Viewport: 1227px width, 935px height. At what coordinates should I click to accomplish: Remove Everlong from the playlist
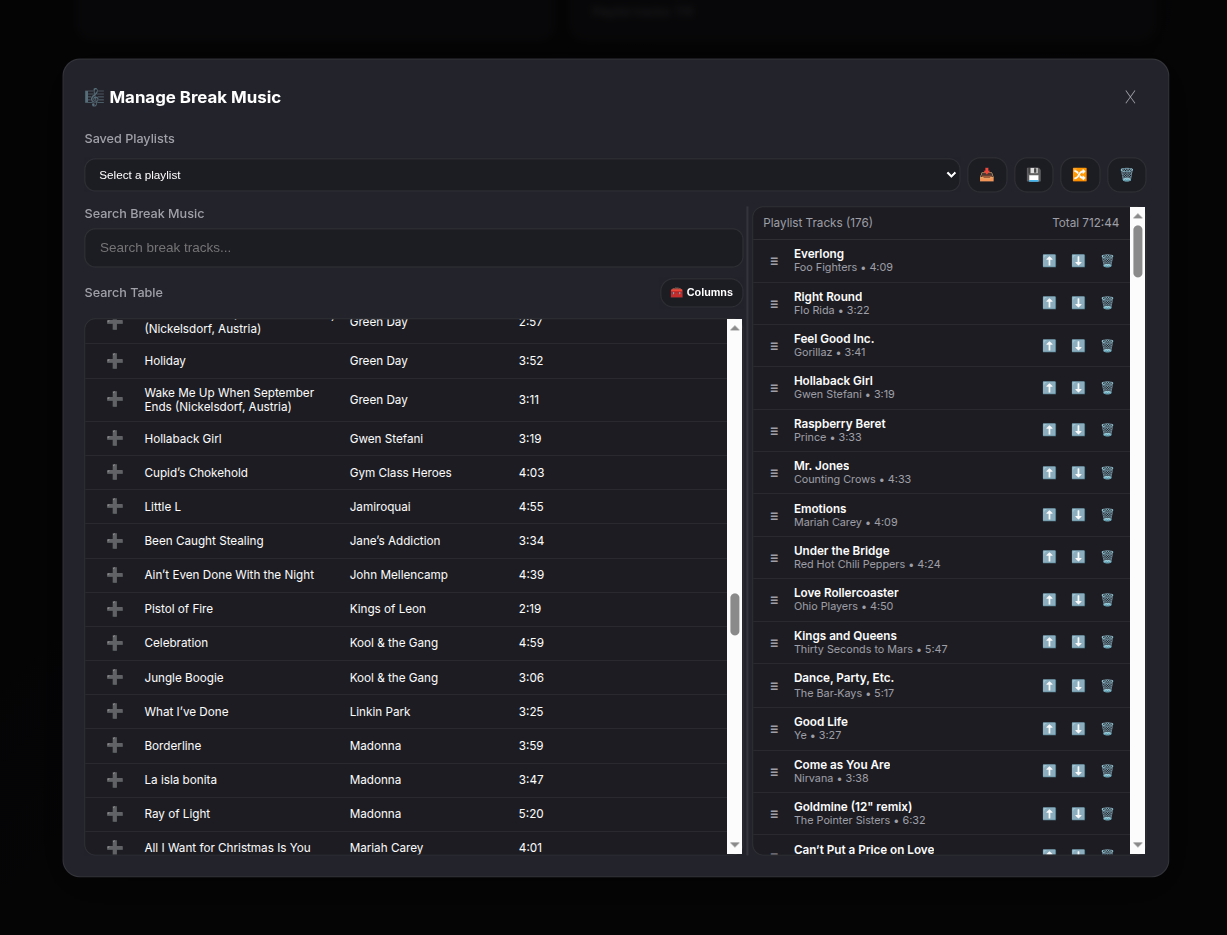tap(1107, 260)
